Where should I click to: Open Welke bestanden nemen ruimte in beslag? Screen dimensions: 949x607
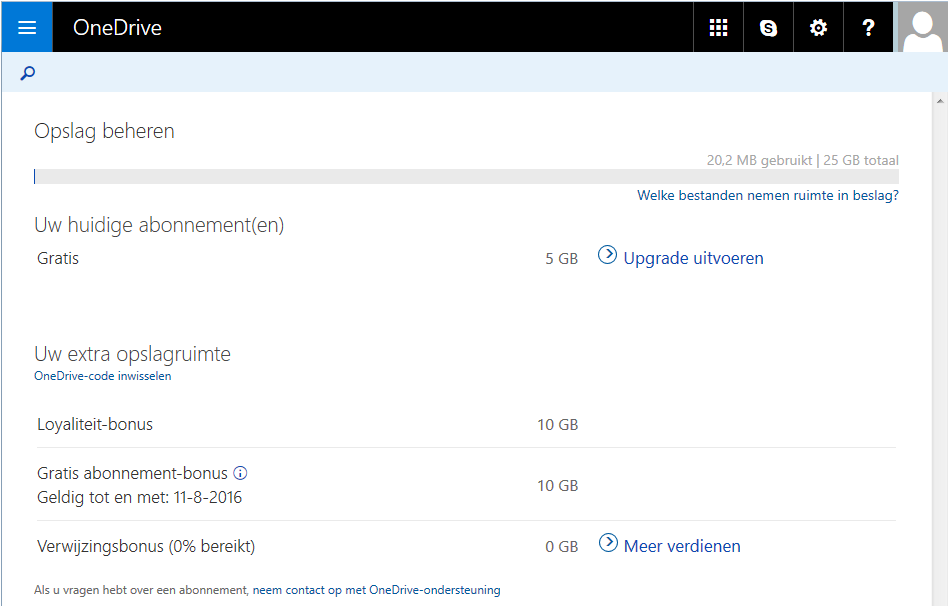coord(767,195)
